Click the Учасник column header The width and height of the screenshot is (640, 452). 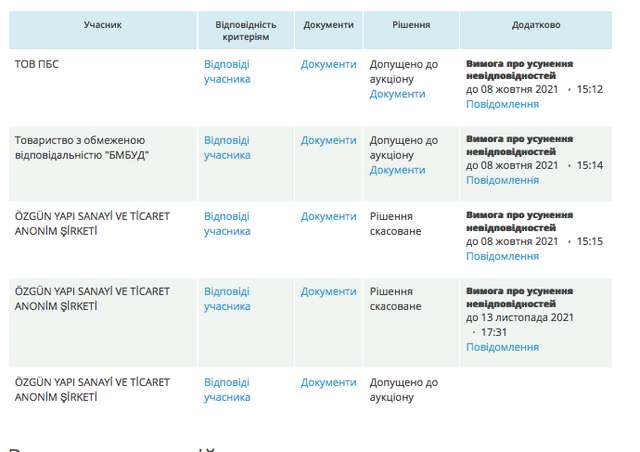click(x=103, y=23)
